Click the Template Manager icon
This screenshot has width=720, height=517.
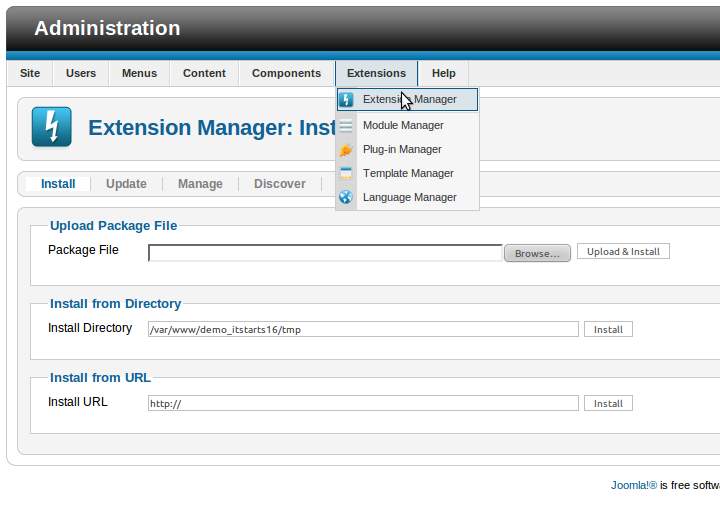(x=346, y=173)
